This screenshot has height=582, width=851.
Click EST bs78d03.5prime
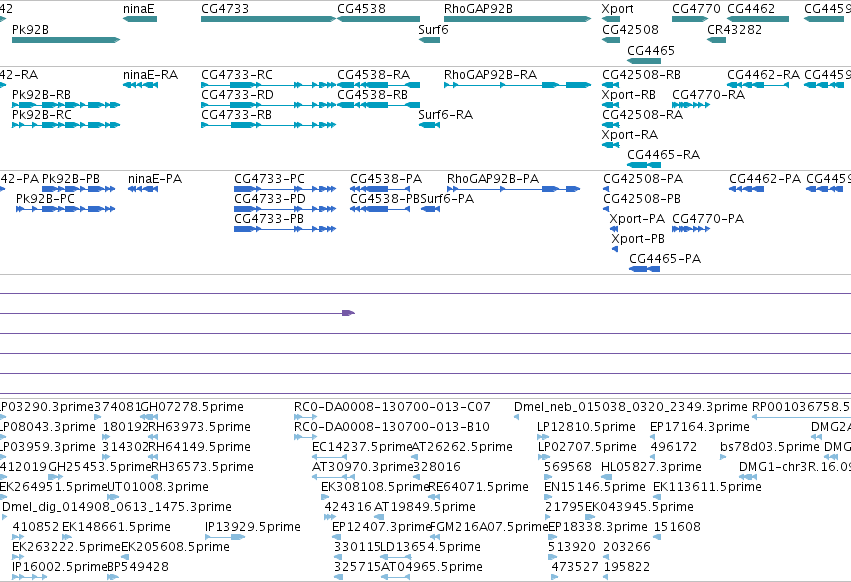[770, 447]
